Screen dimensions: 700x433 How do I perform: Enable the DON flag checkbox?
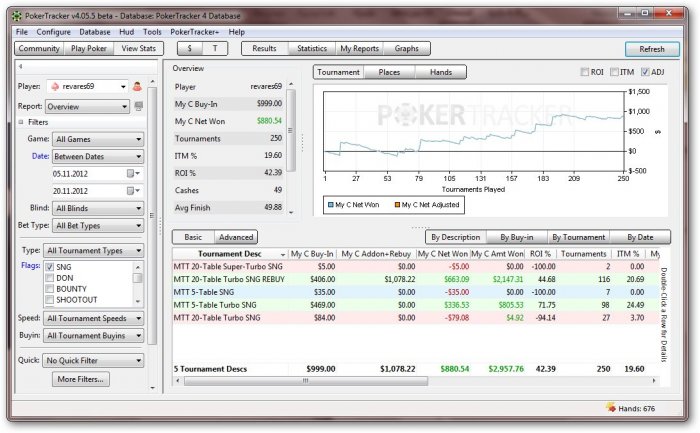(x=50, y=278)
